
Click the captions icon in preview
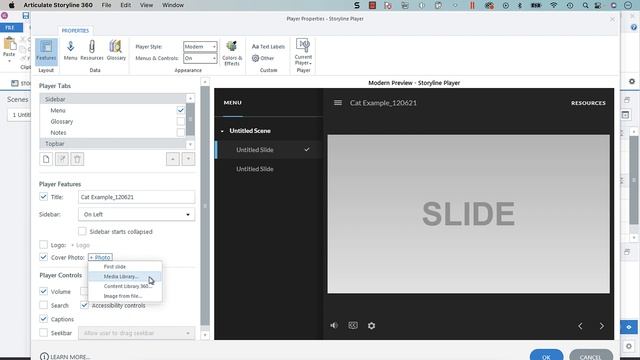tap(353, 325)
